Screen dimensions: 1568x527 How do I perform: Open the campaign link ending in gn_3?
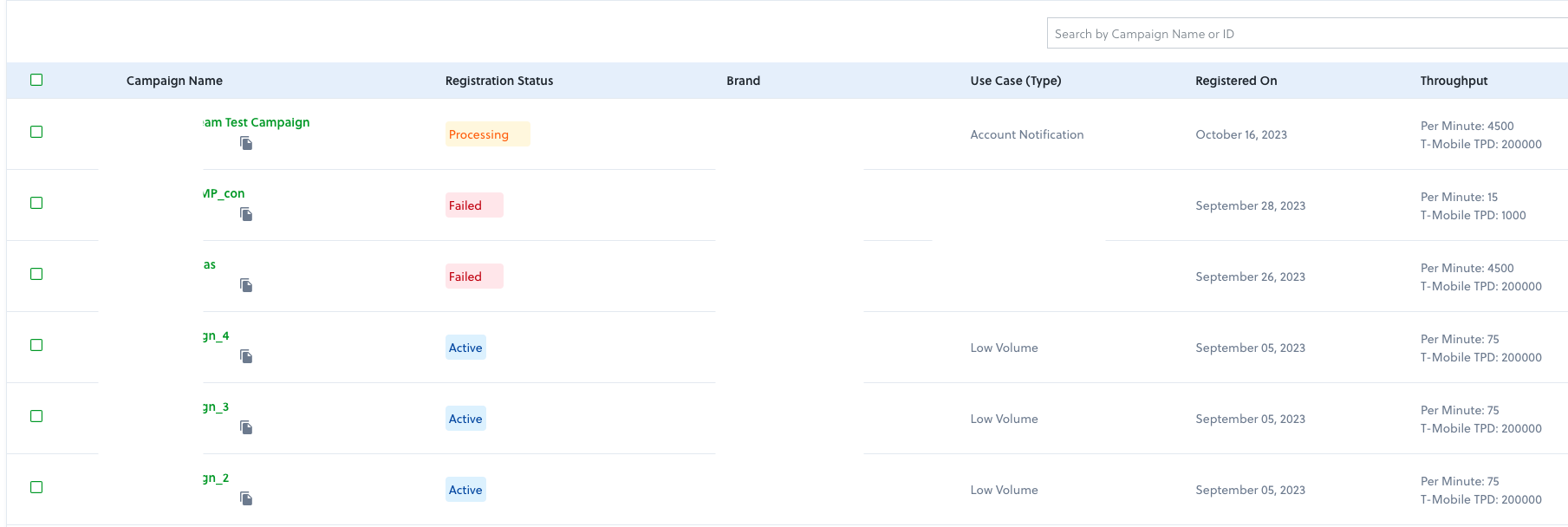(x=217, y=407)
